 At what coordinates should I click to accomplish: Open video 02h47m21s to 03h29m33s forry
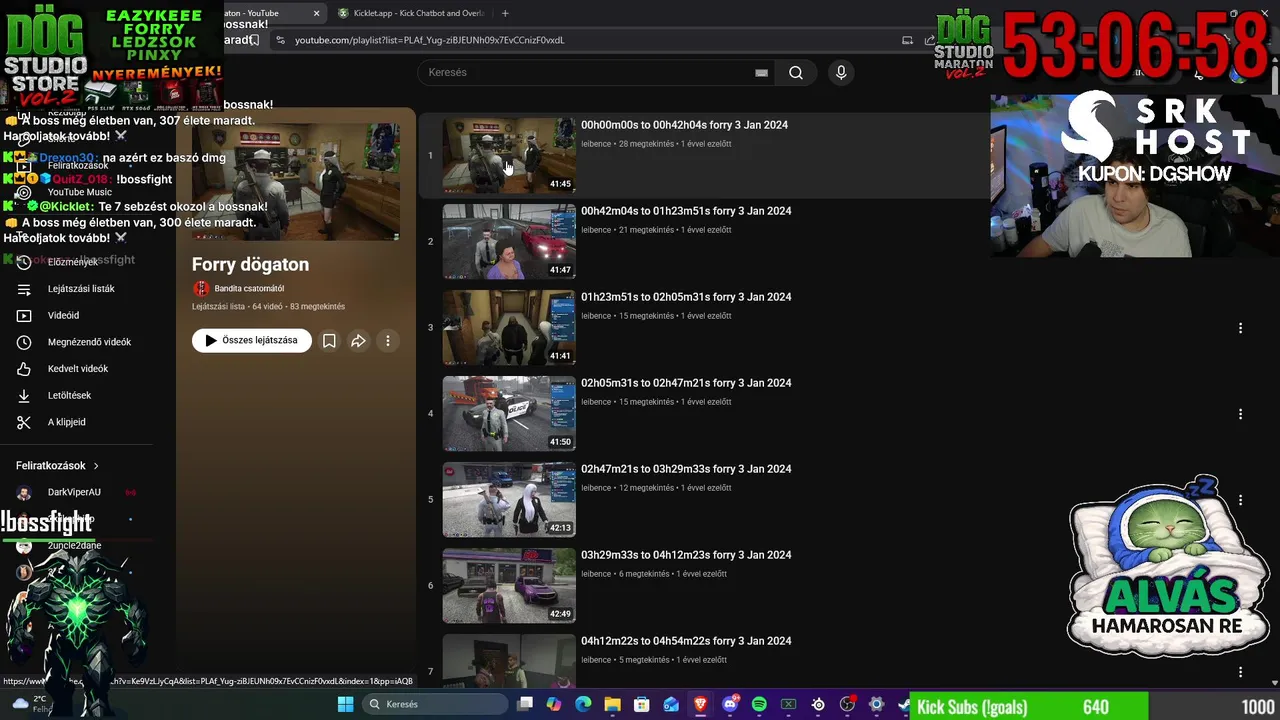[686, 469]
